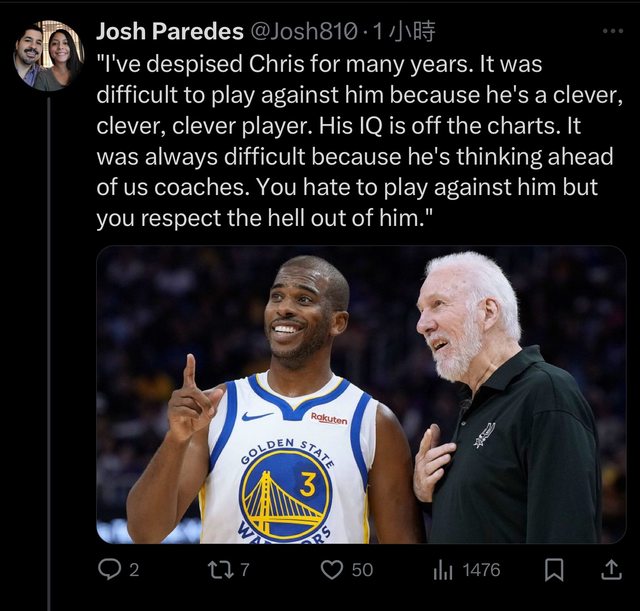The image size is (640, 611).
Task: Click the like count number 50
Action: tap(362, 569)
